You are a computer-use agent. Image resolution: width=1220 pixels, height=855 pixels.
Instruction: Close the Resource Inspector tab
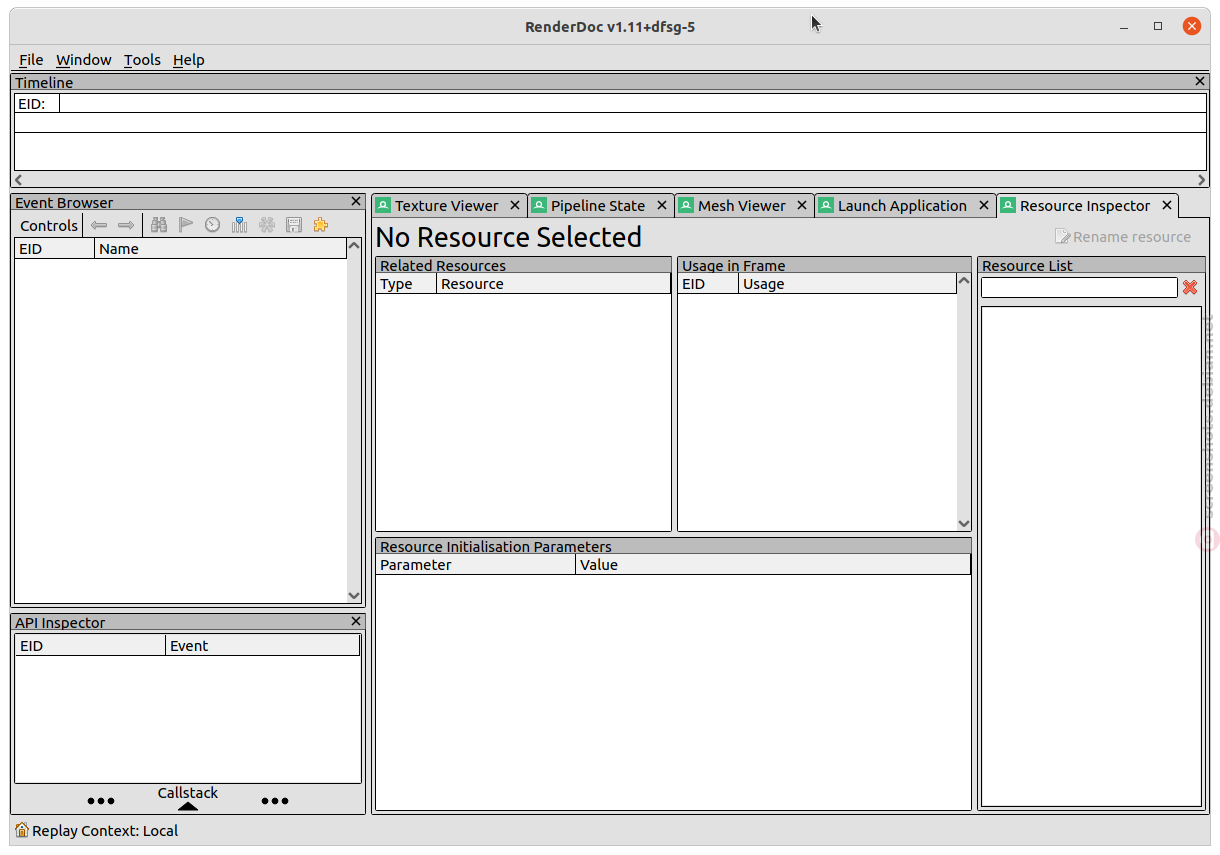(1167, 205)
